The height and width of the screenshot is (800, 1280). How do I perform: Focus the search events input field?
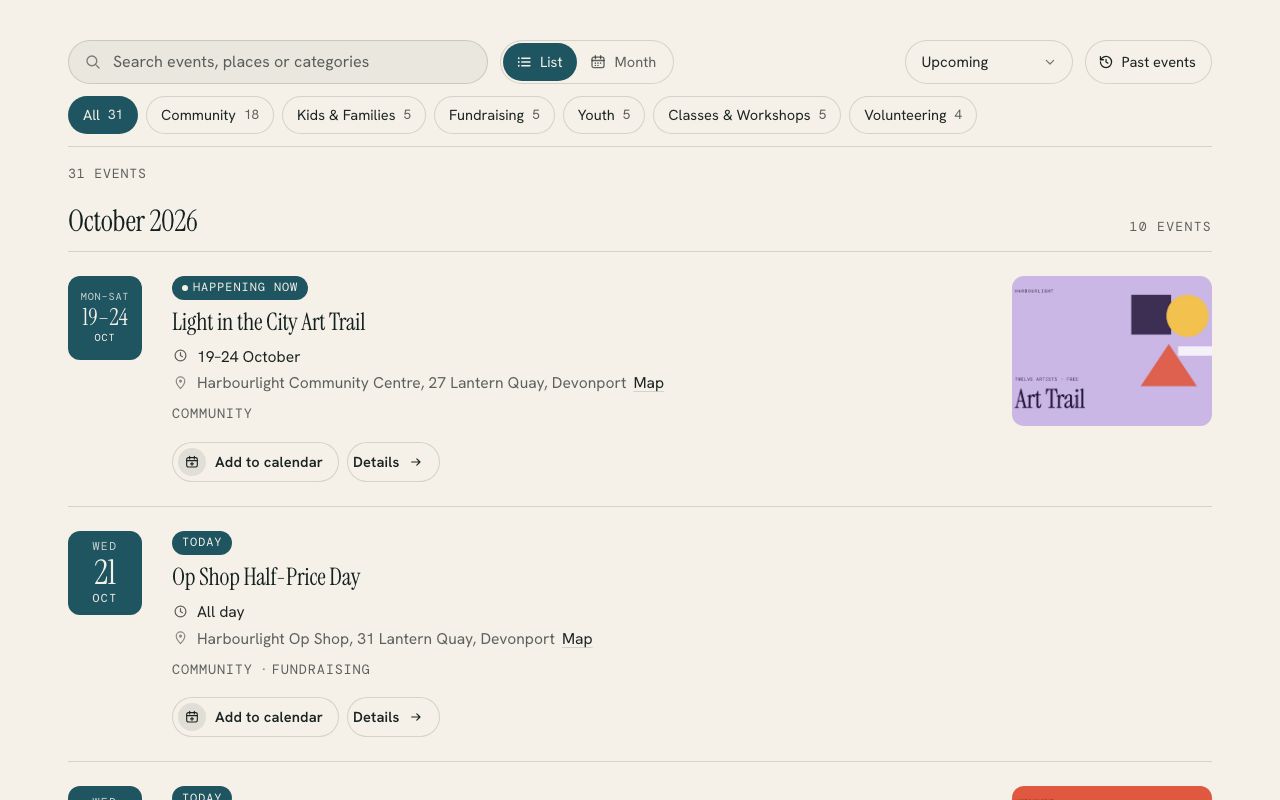tap(278, 62)
